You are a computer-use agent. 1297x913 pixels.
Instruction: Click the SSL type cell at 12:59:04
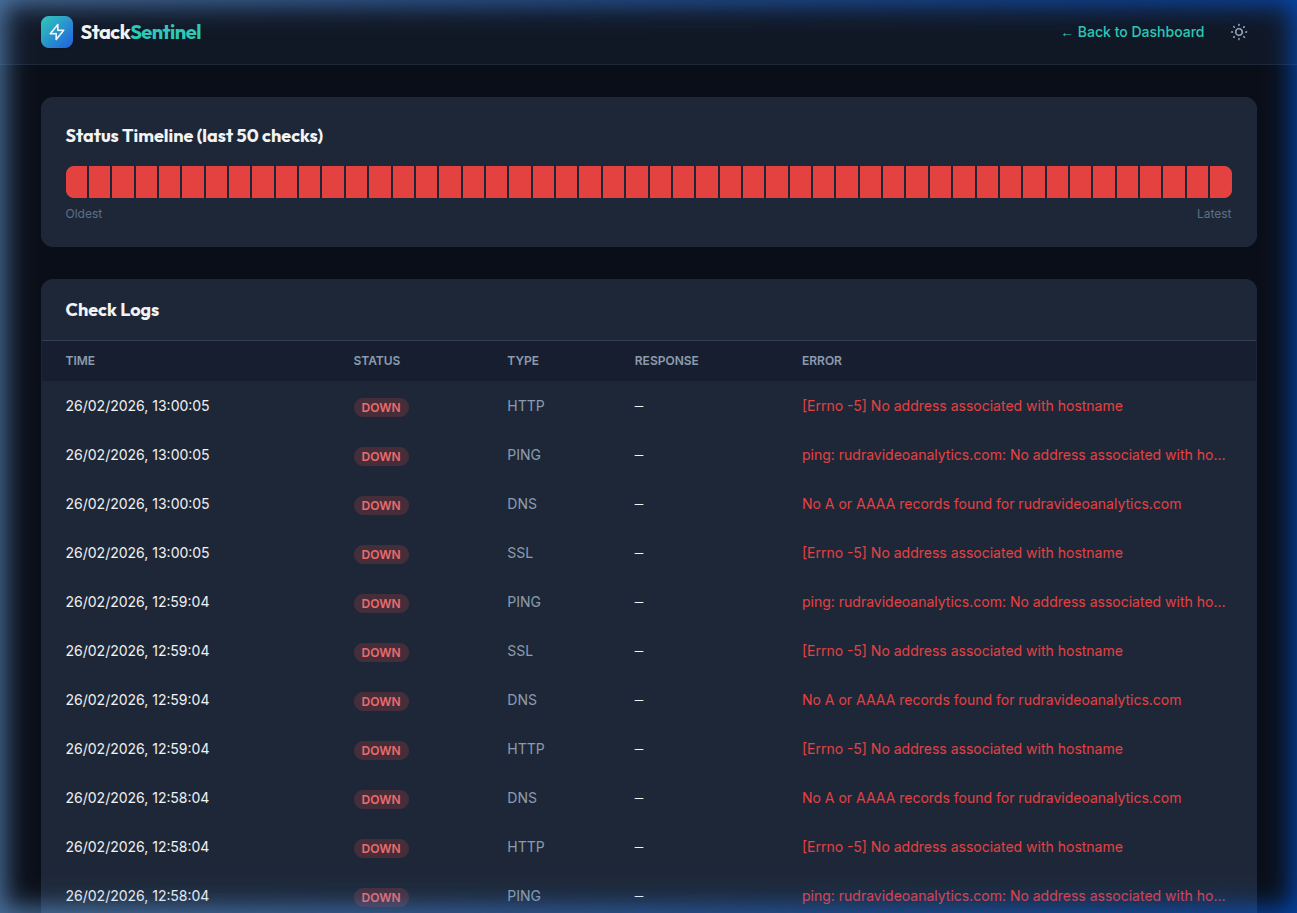point(520,651)
